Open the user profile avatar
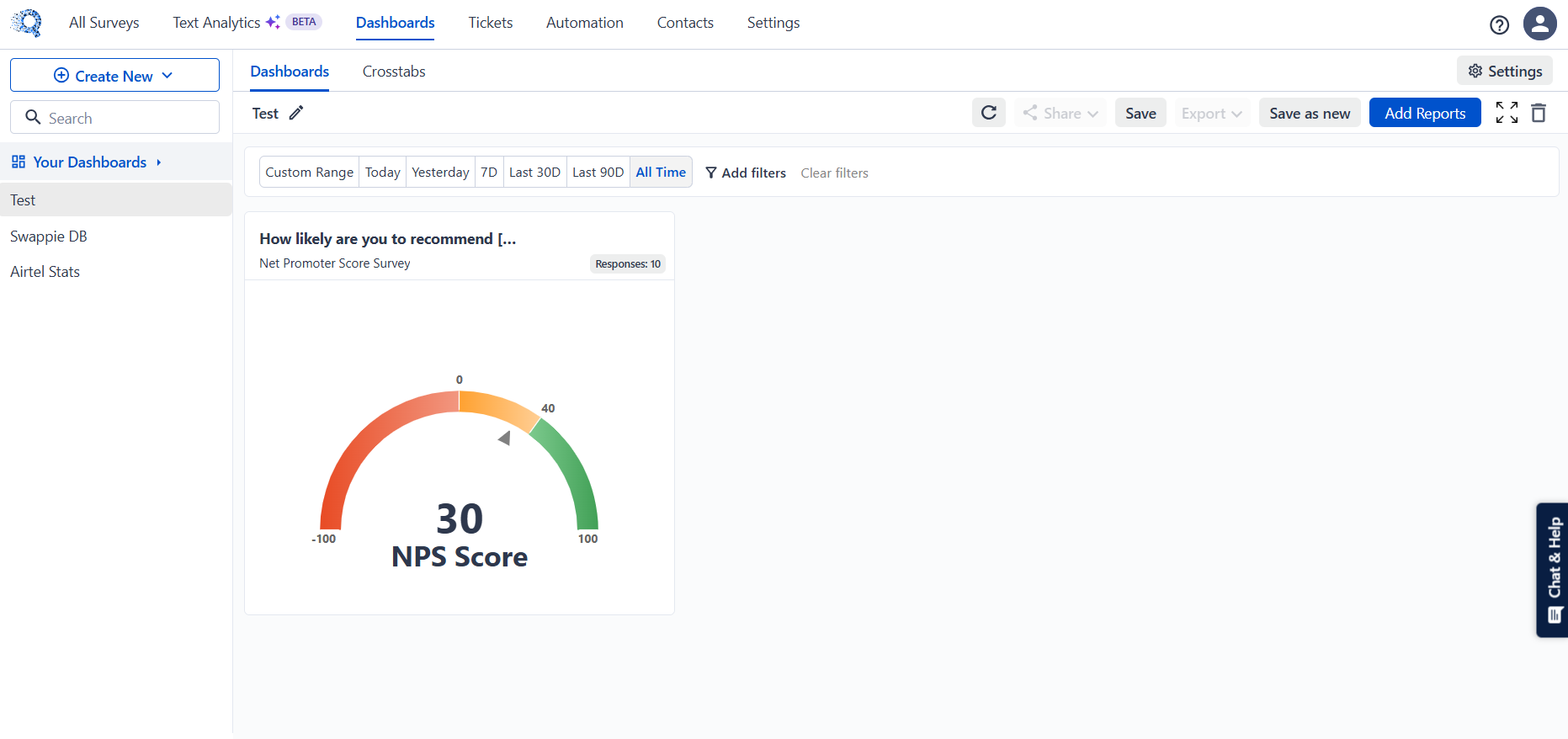The height and width of the screenshot is (739, 1568). point(1539,24)
